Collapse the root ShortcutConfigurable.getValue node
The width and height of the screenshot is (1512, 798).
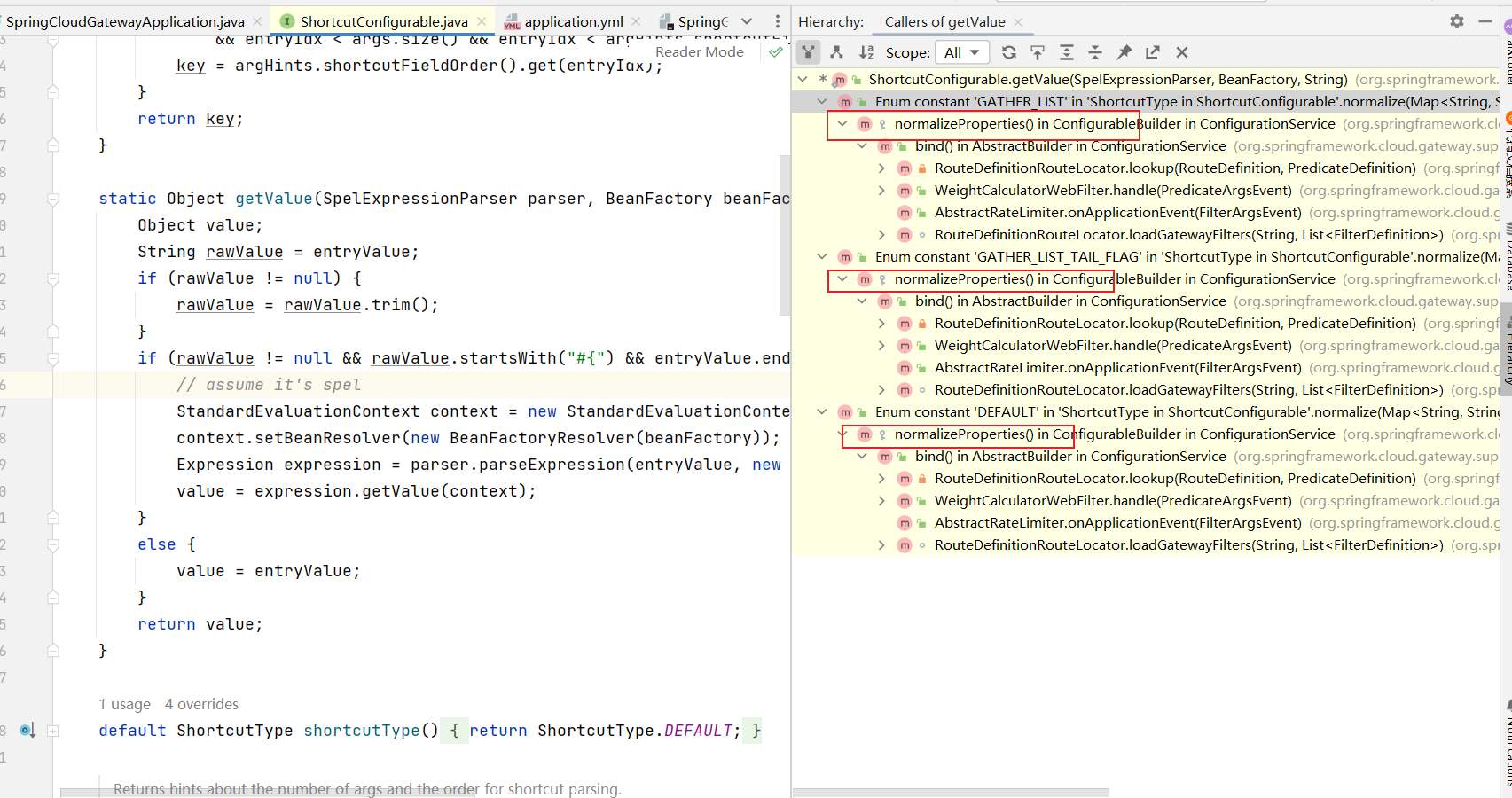pyautogui.click(x=803, y=80)
